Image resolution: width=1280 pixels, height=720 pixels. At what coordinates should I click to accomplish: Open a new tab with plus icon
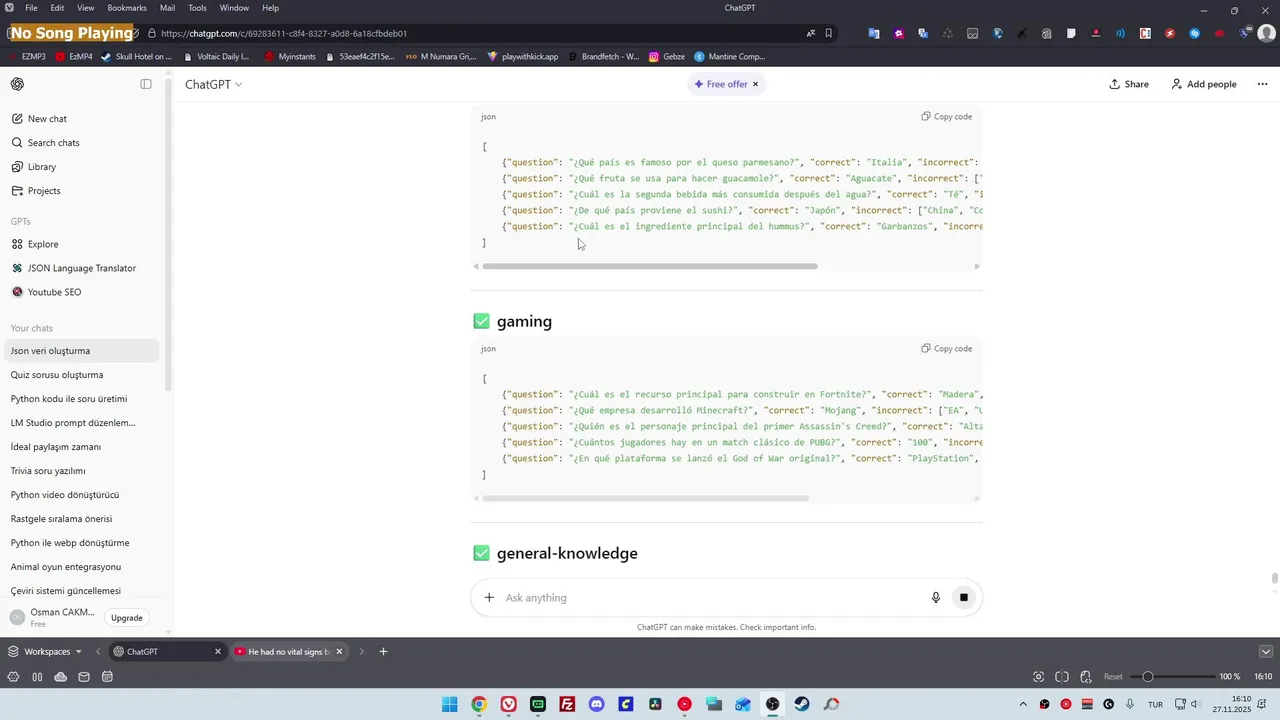point(383,652)
